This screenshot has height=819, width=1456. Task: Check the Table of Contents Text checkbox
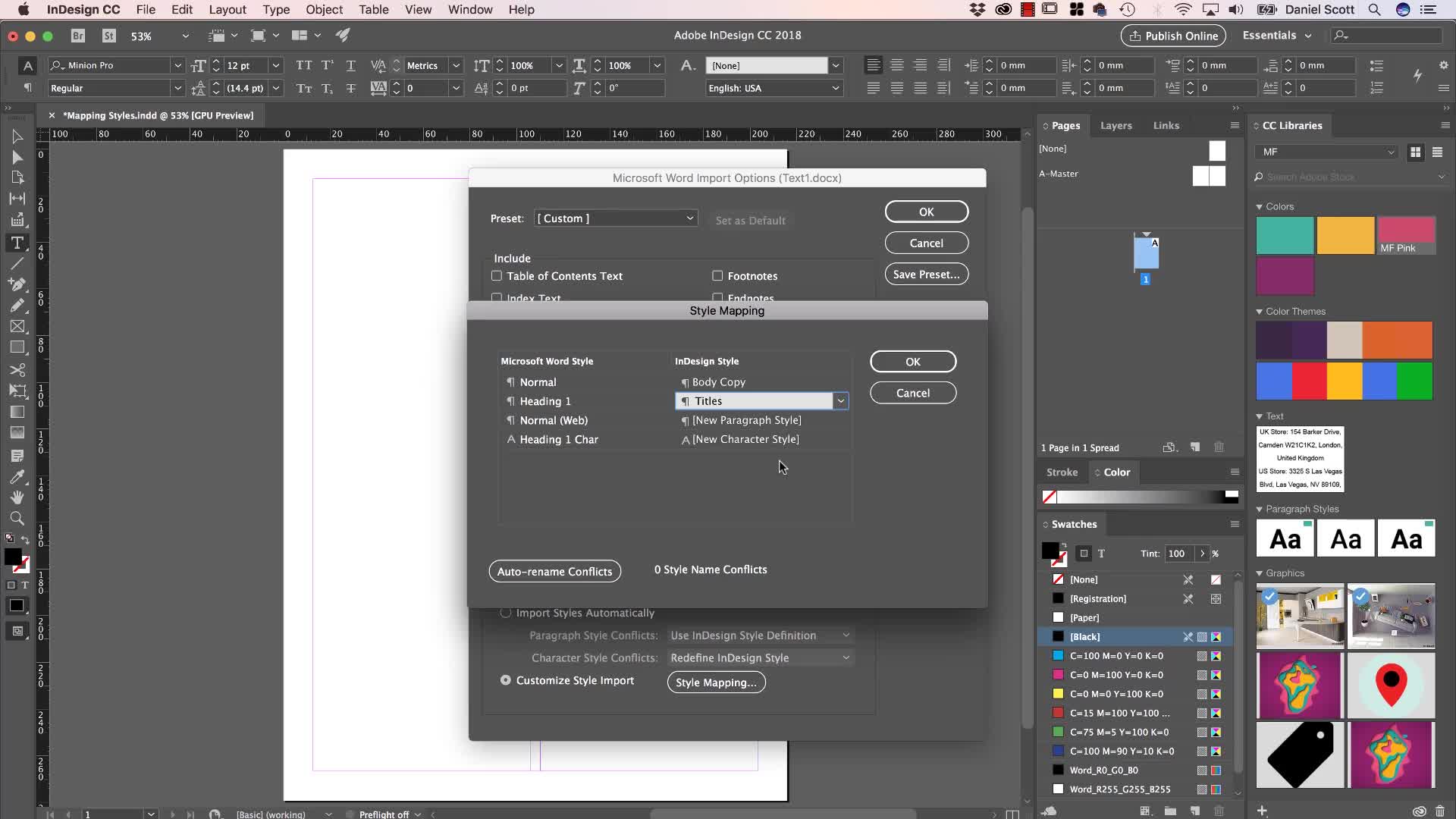point(497,276)
